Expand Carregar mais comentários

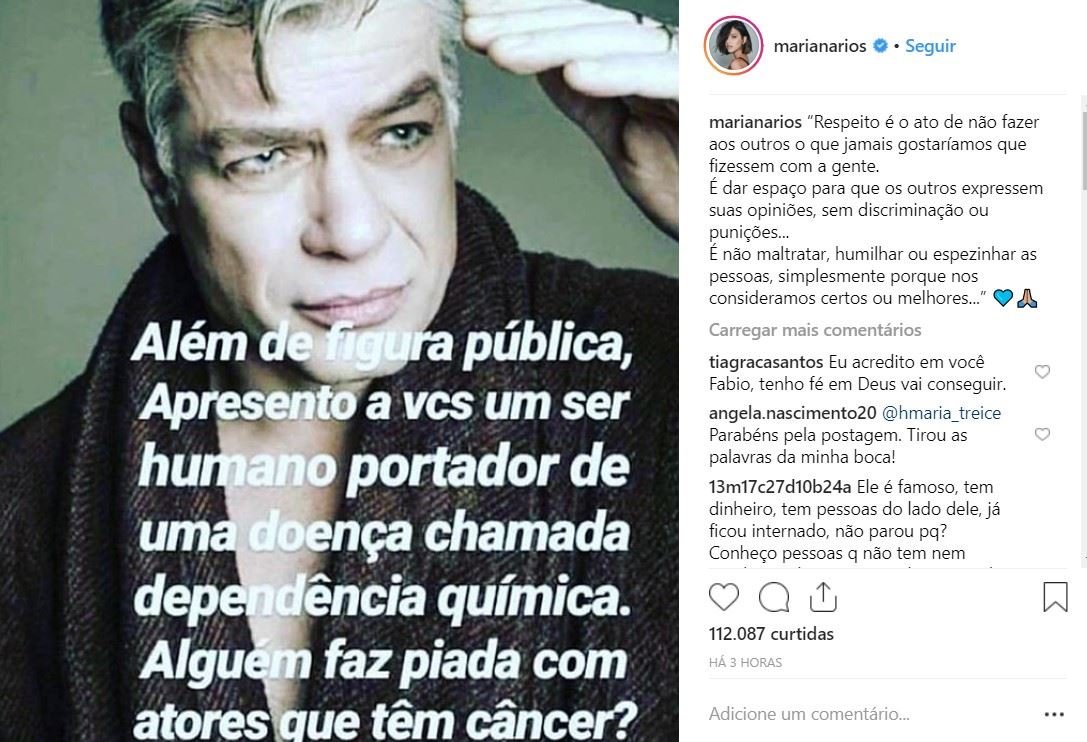pos(815,330)
